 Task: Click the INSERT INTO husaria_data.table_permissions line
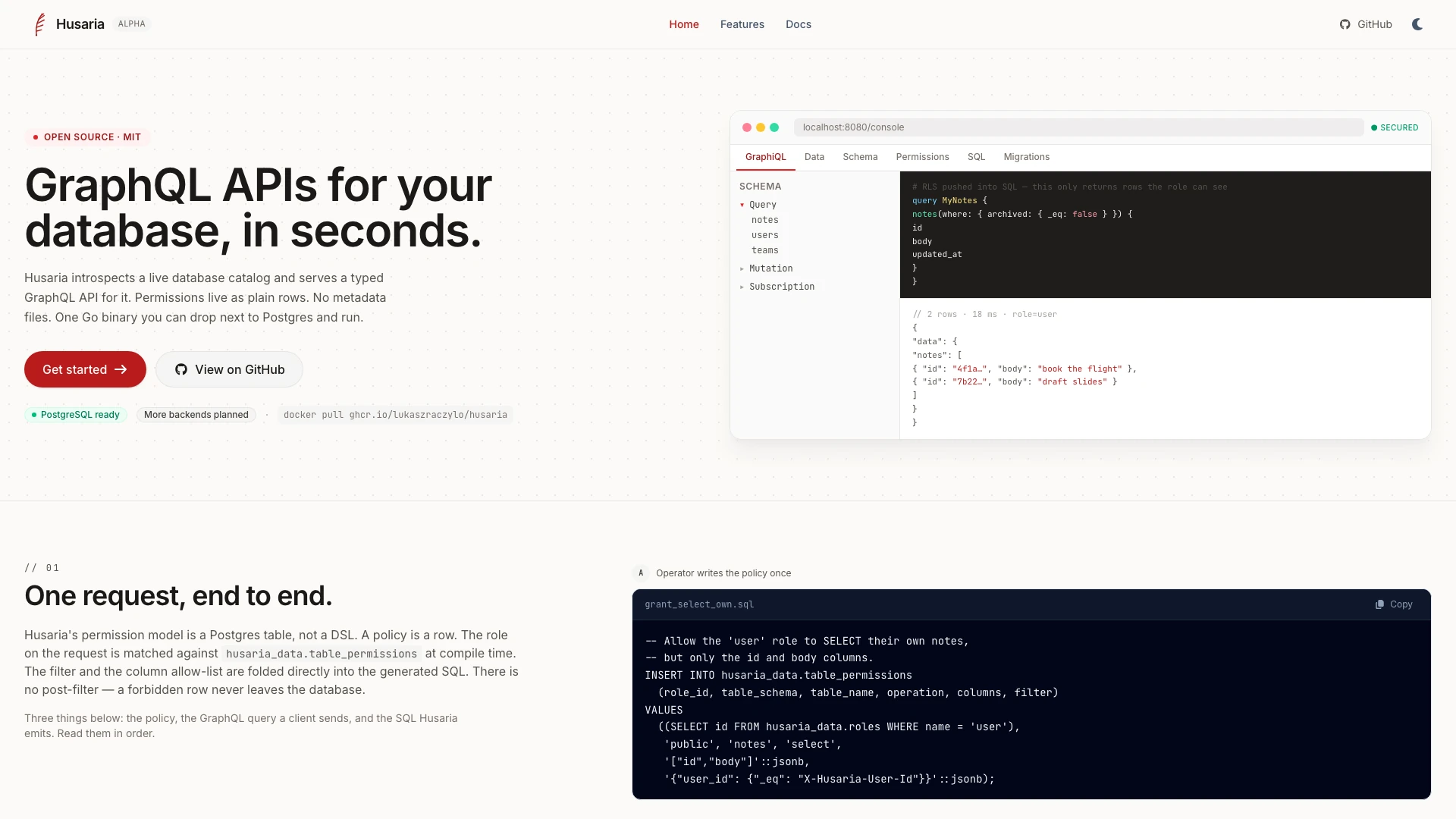point(779,675)
